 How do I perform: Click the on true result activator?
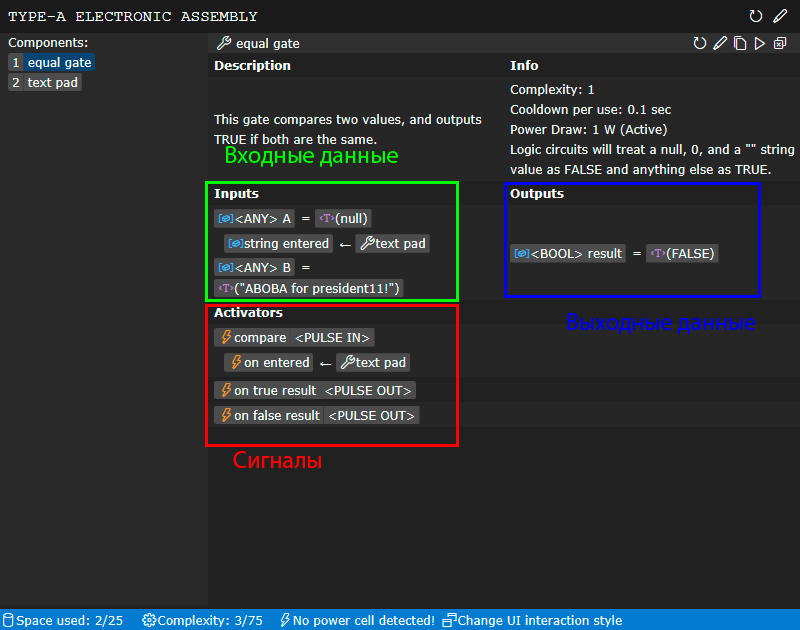click(x=268, y=391)
